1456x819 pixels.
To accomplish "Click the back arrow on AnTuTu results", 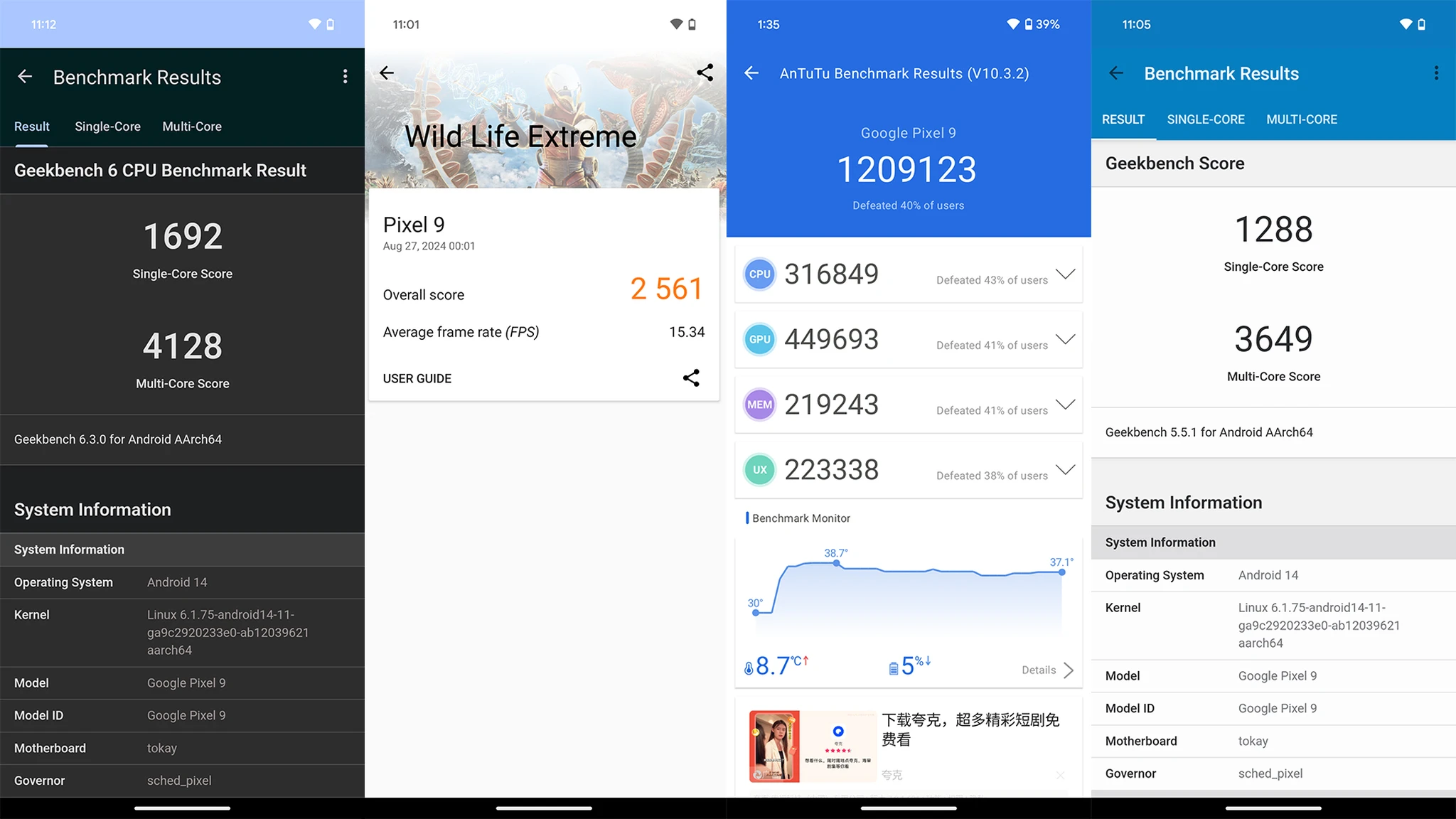I will 752,72.
